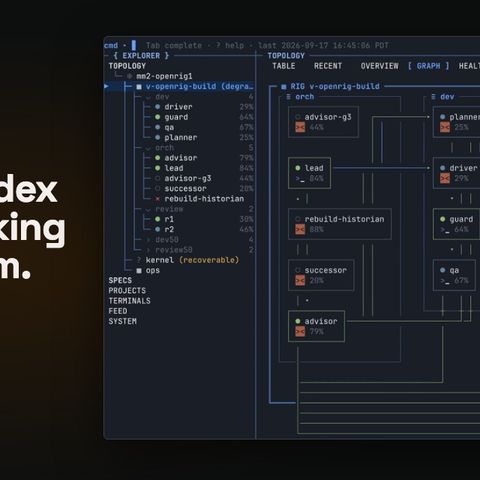Click the last 2026-09-17 timestamp text

pos(323,45)
